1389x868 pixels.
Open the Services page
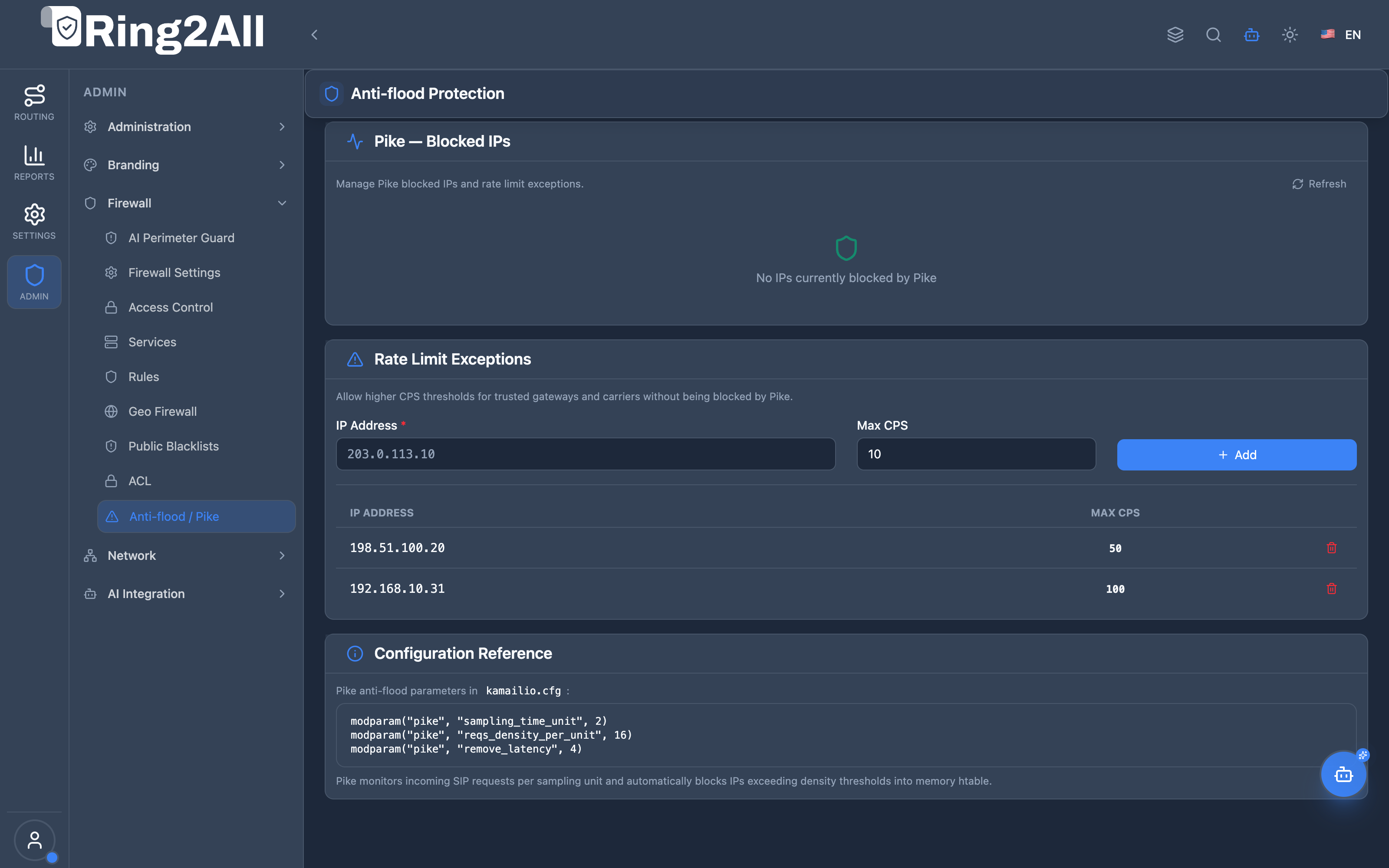click(196, 342)
